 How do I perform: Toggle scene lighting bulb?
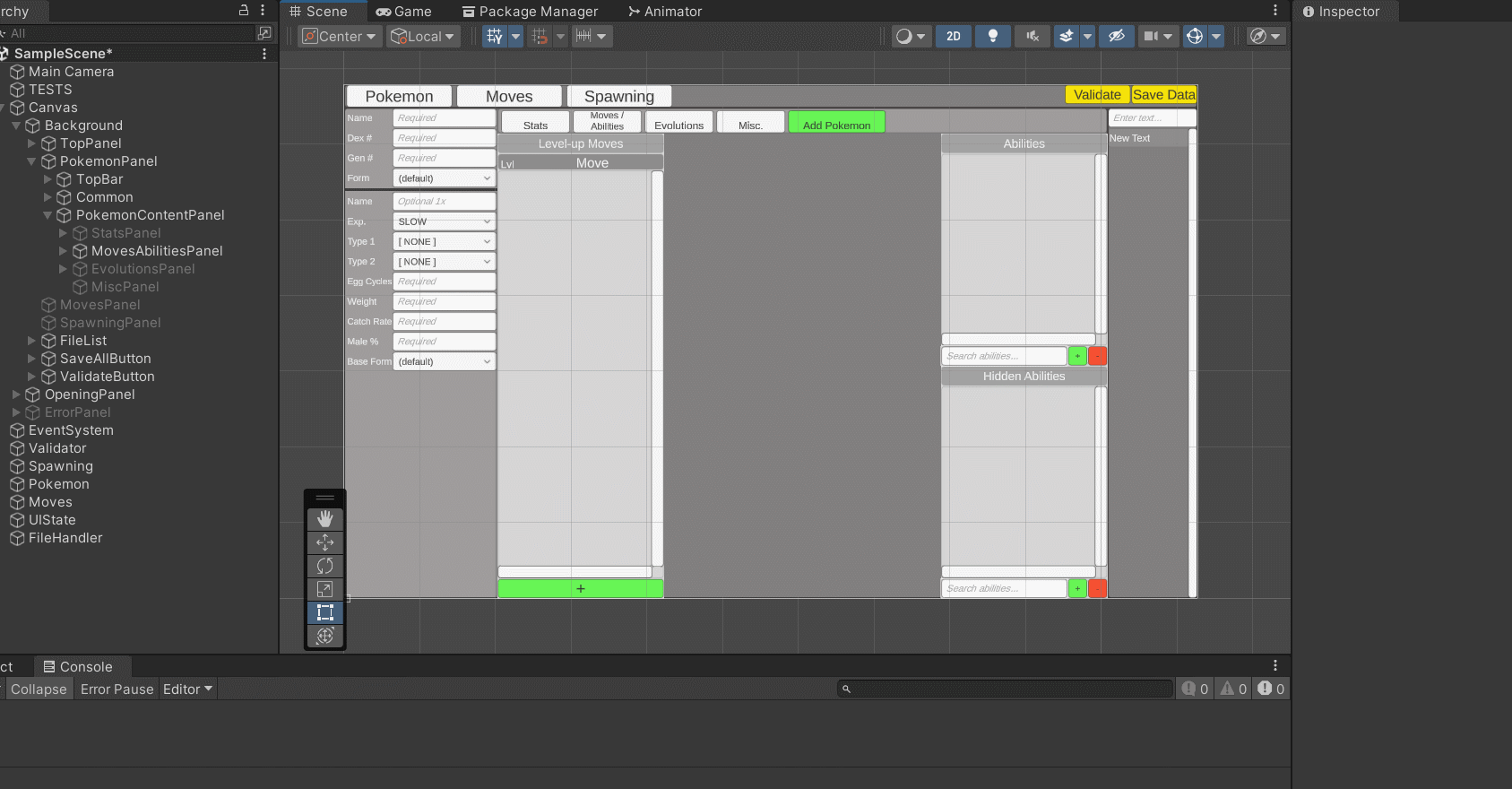click(993, 36)
